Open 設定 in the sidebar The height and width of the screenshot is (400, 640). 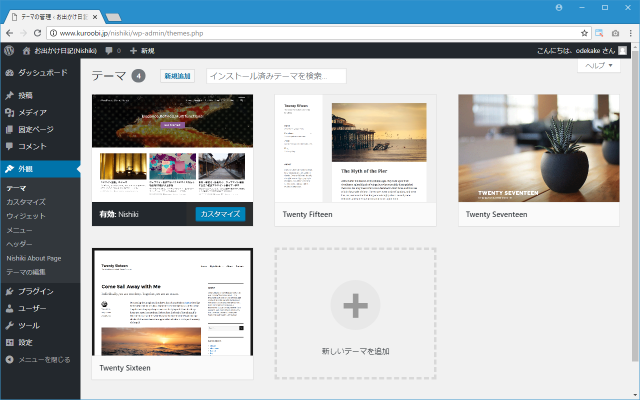pos(40,342)
